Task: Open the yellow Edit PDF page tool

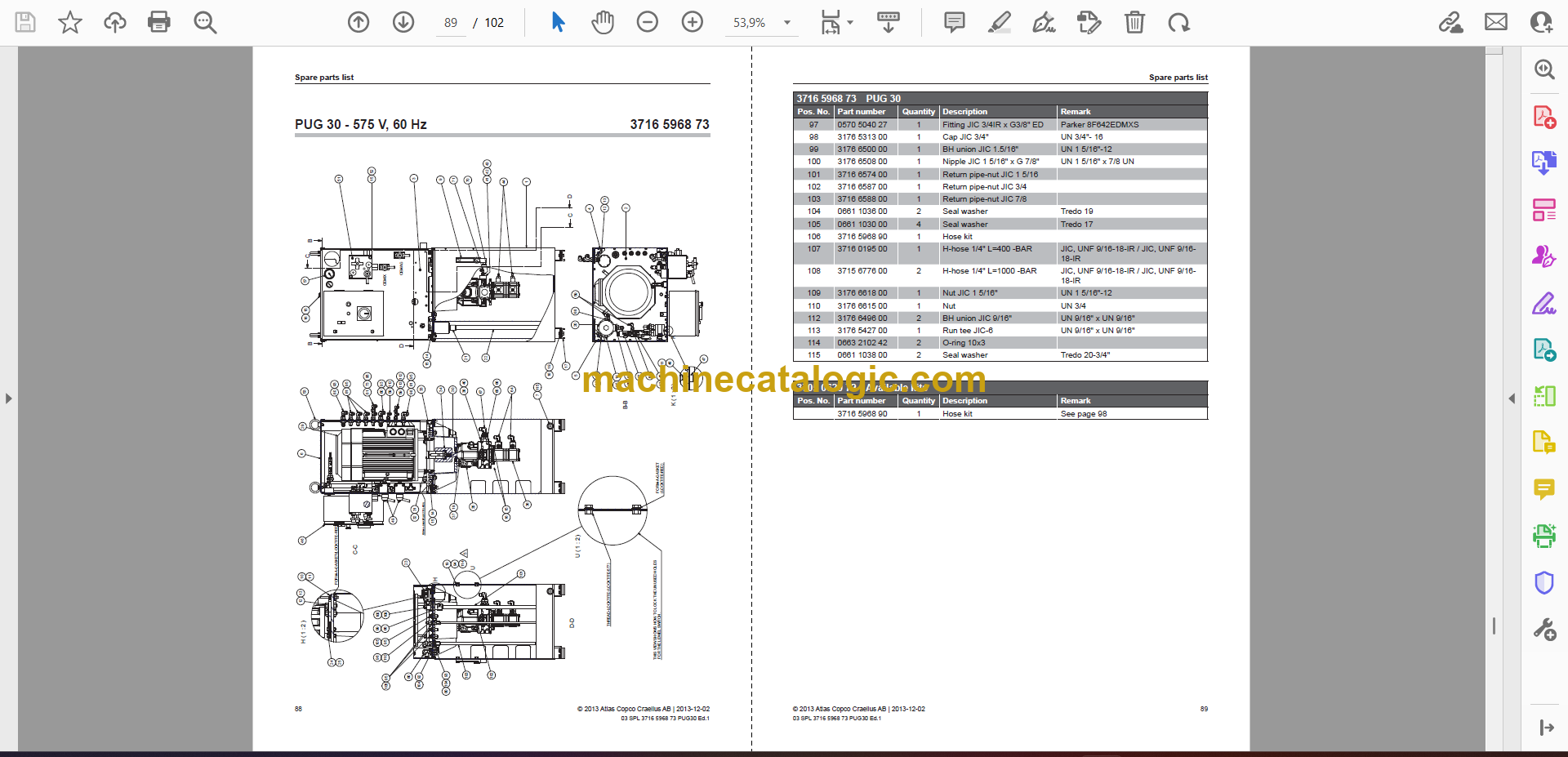Action: (x=1544, y=443)
